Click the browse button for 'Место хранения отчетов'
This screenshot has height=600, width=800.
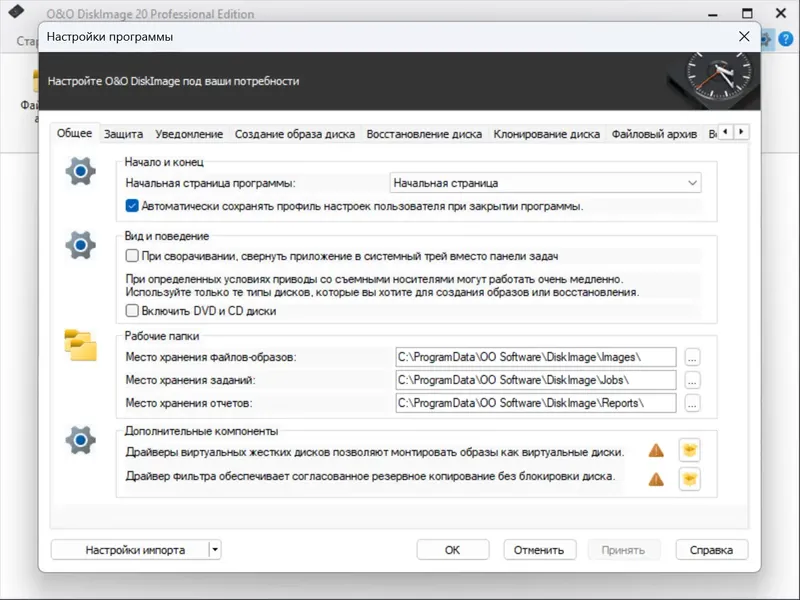pos(691,403)
